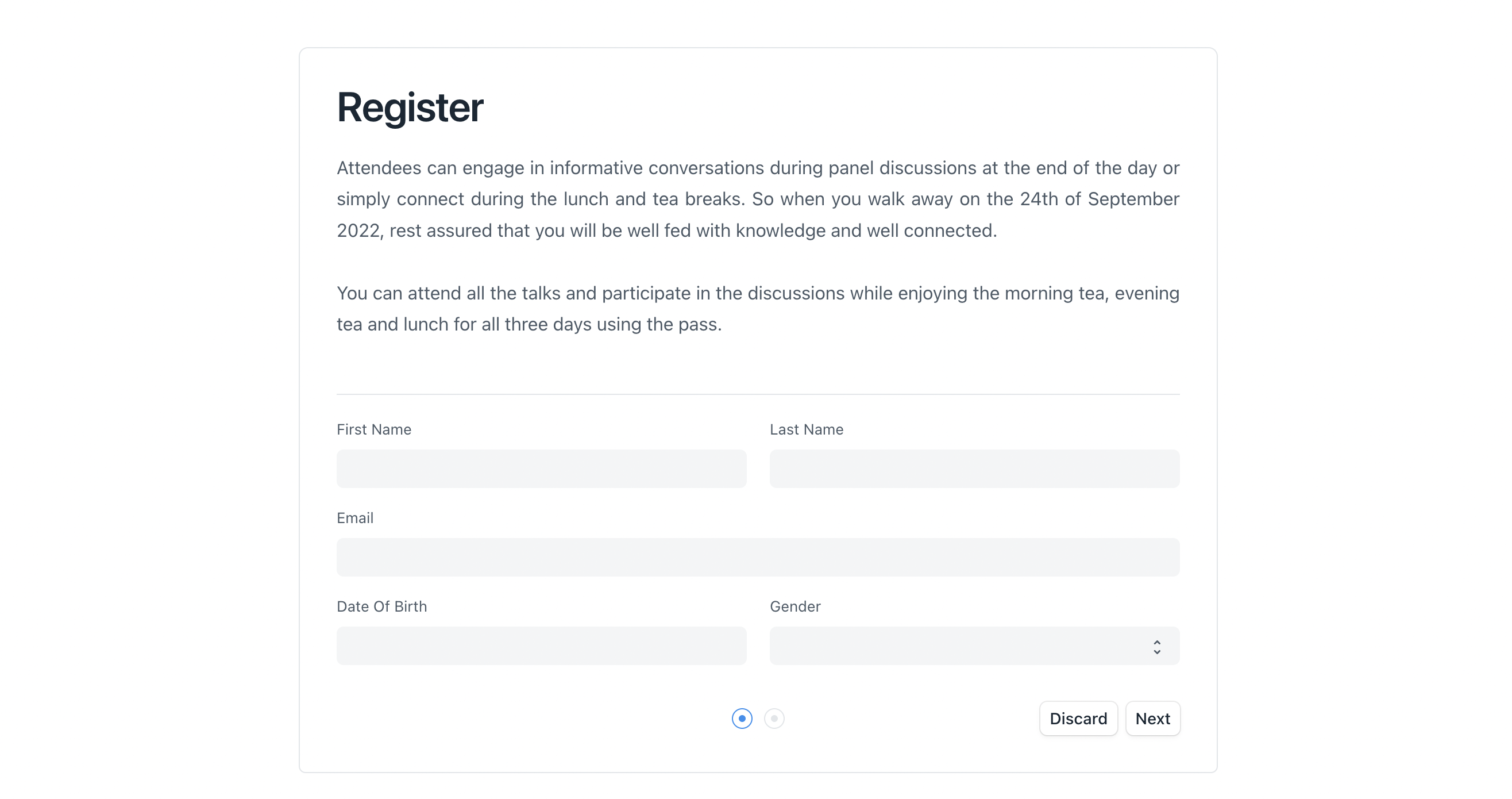Click the Register heading
1512x799 pixels.
(409, 107)
